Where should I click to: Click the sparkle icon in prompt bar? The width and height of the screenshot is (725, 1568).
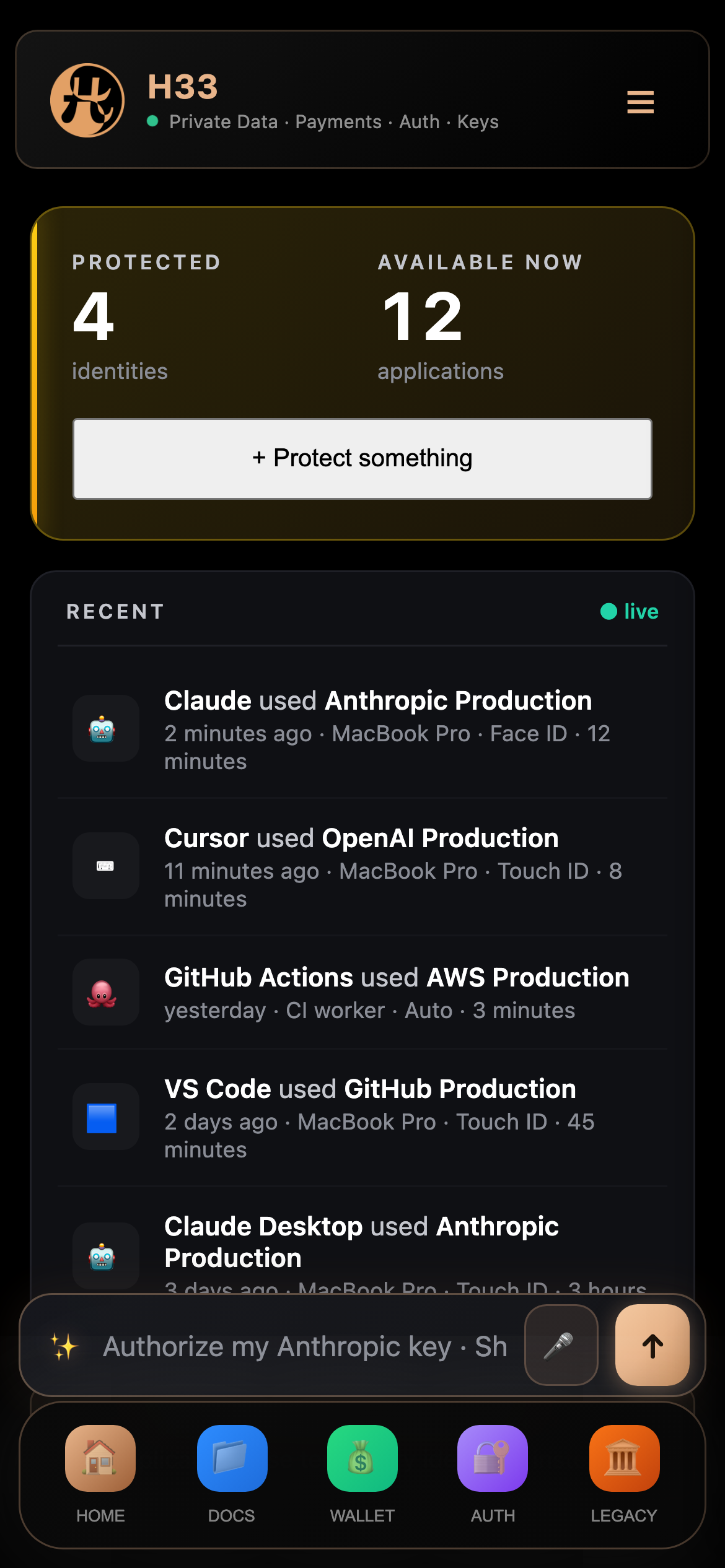[x=64, y=1347]
